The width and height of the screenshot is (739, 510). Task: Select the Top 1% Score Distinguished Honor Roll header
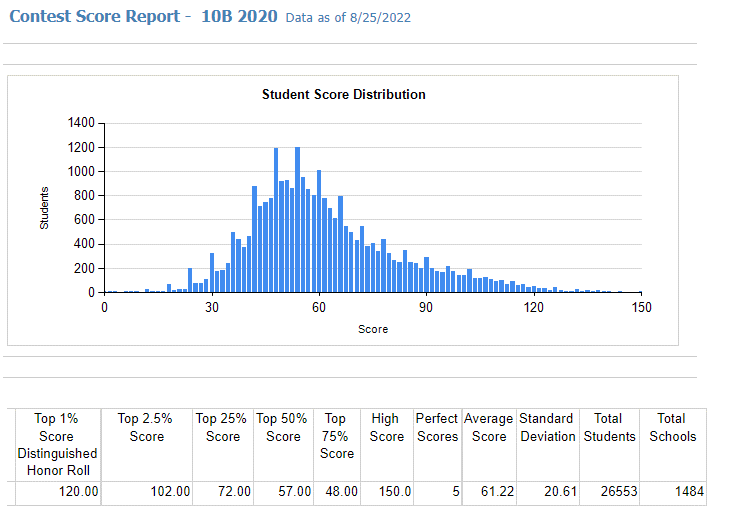tap(56, 445)
